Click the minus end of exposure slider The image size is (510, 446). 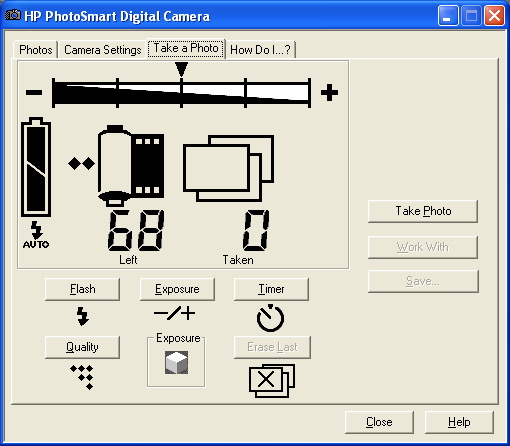pos(34,92)
